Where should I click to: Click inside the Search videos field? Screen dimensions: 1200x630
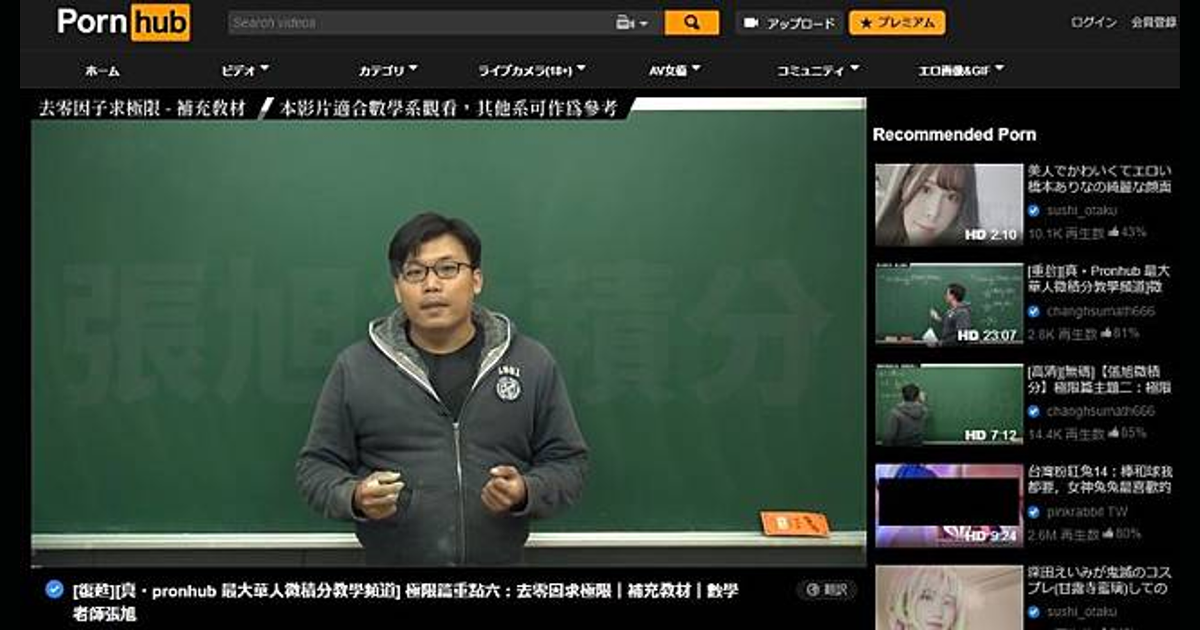pyautogui.click(x=420, y=22)
